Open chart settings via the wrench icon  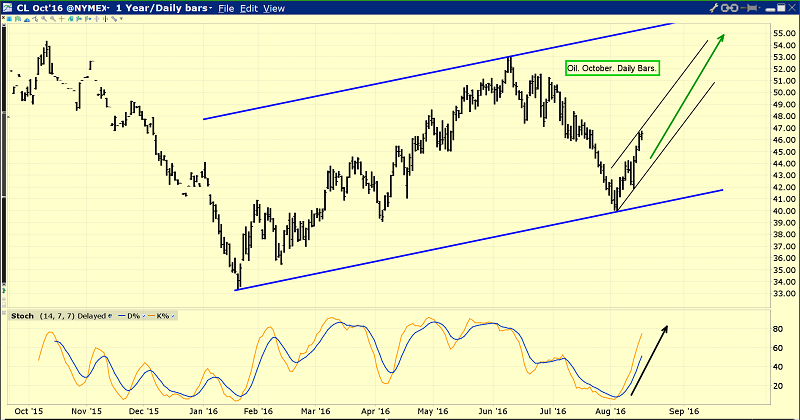pyautogui.click(x=714, y=8)
